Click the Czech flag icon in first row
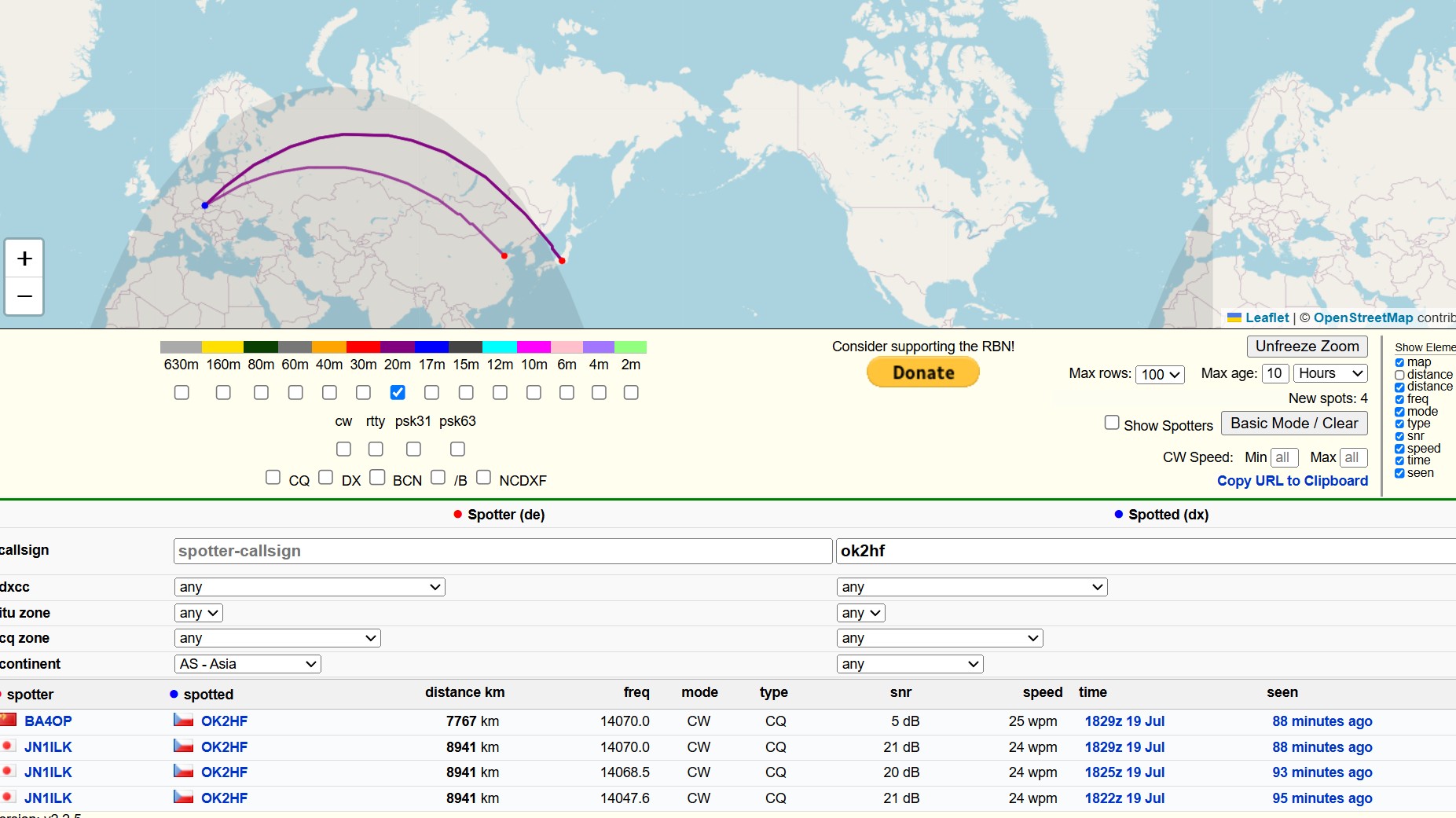Viewport: 1456px width, 818px height. [x=183, y=720]
